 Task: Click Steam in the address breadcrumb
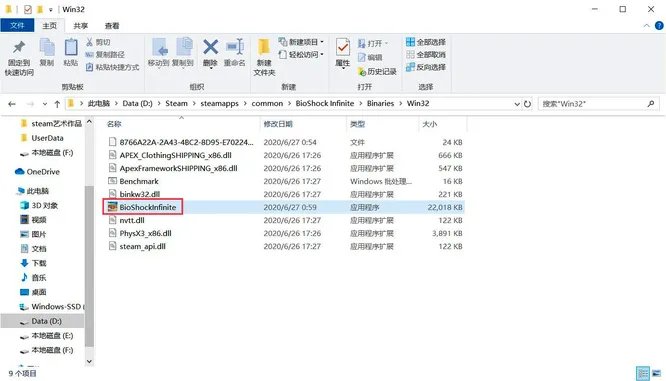(x=176, y=103)
